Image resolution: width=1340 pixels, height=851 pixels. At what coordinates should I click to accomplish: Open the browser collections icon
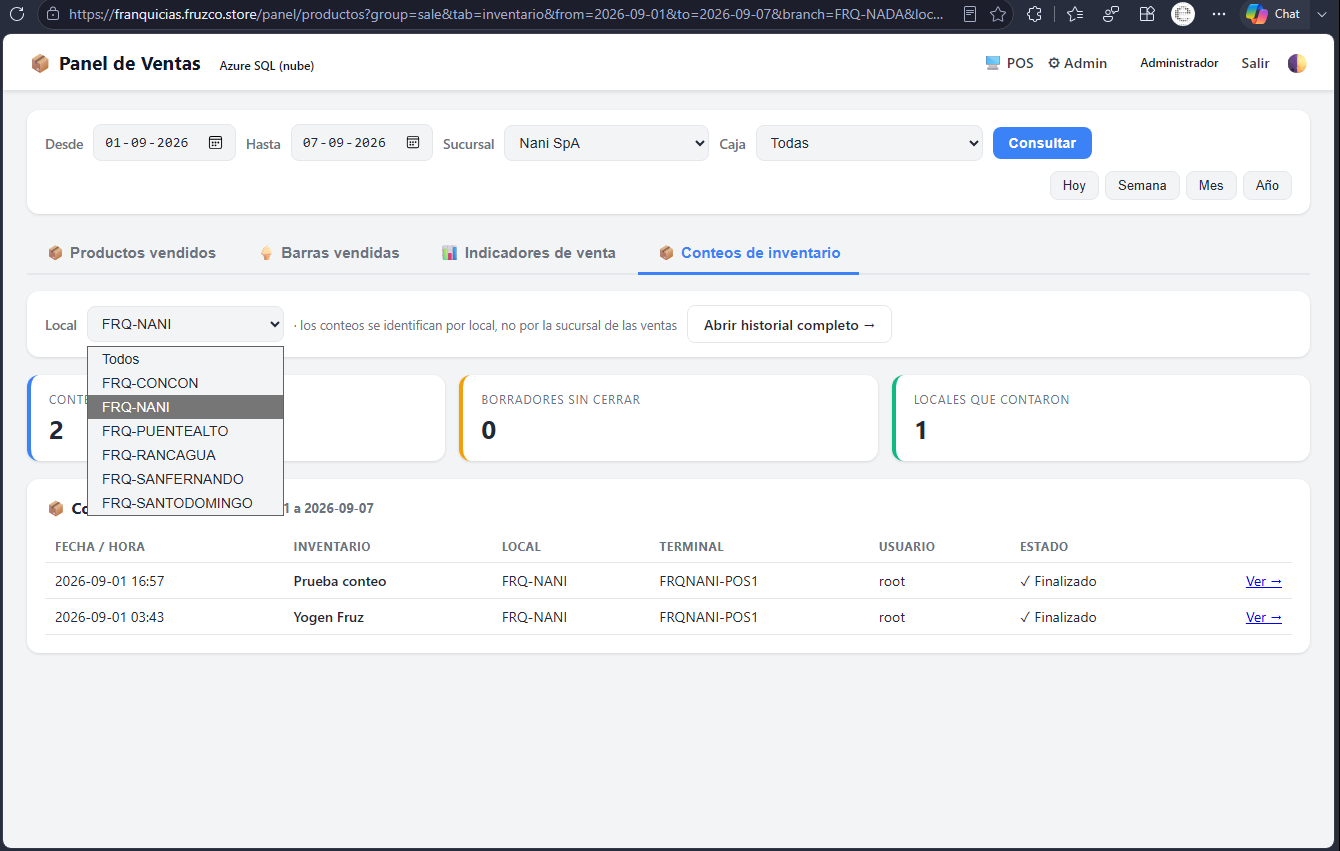[1111, 14]
